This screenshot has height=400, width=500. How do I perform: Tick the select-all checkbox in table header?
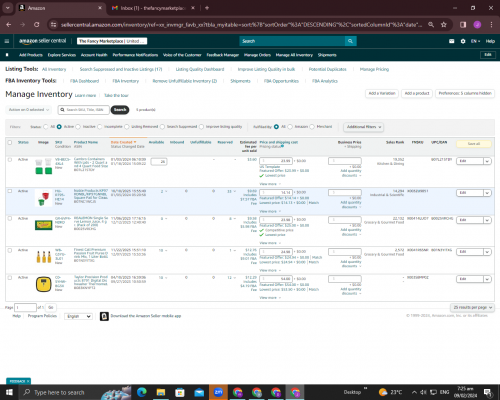[10, 142]
